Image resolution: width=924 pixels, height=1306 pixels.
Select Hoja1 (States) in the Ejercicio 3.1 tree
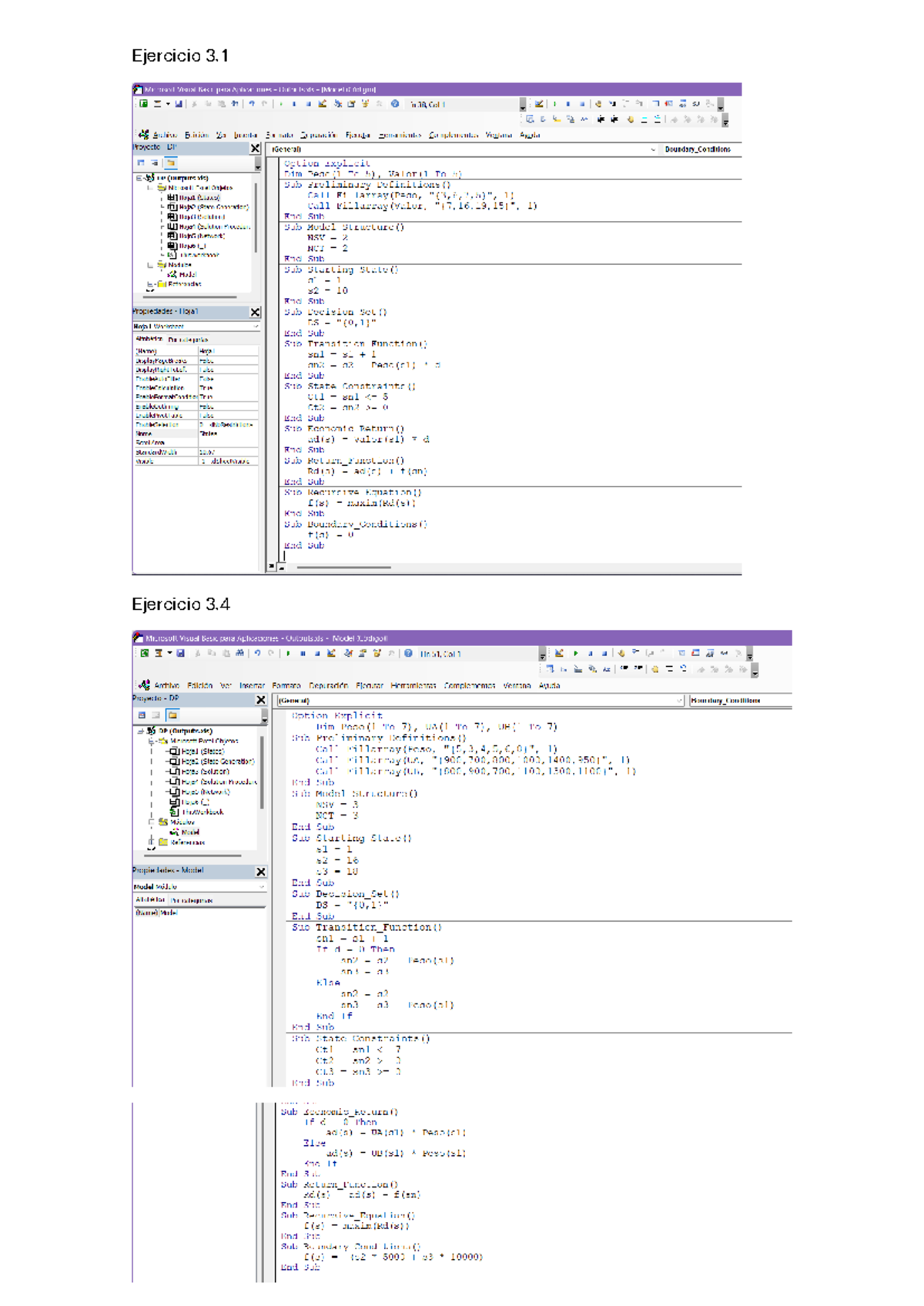tap(193, 198)
